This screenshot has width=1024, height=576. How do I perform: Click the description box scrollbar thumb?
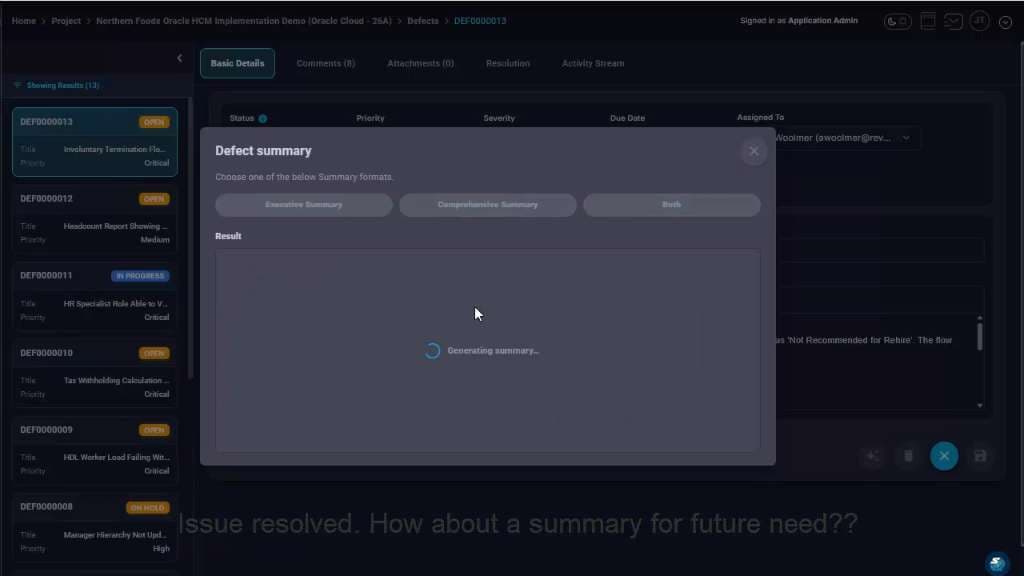980,337
